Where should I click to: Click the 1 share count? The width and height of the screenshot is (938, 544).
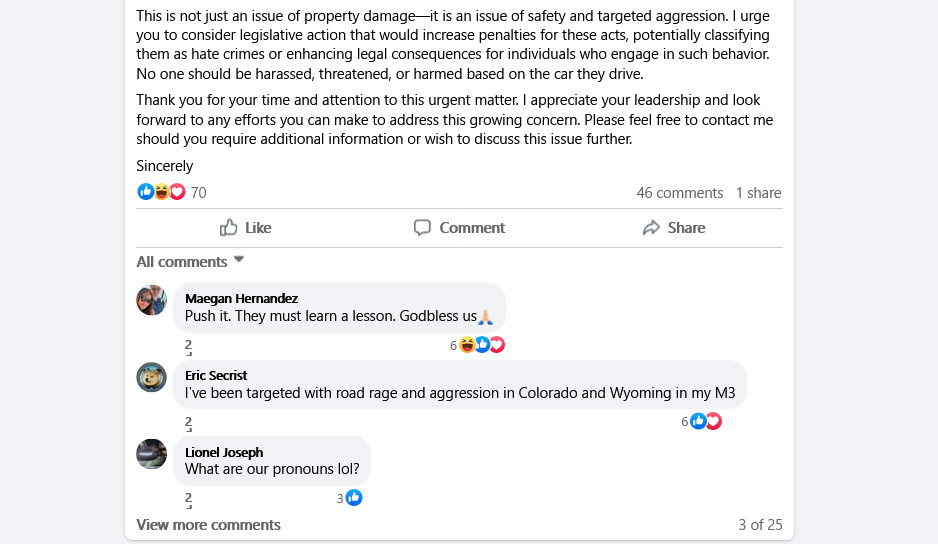click(x=758, y=193)
